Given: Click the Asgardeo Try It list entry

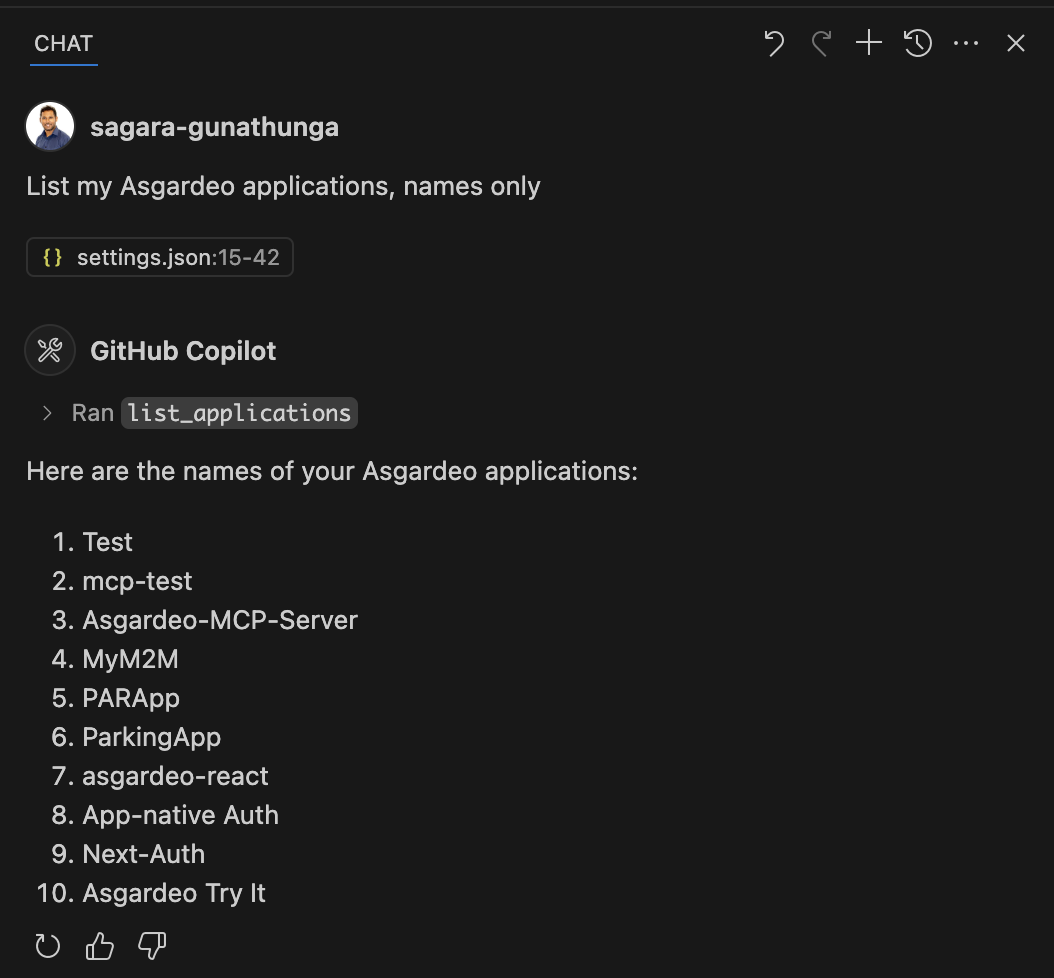Looking at the screenshot, I should point(173,893).
